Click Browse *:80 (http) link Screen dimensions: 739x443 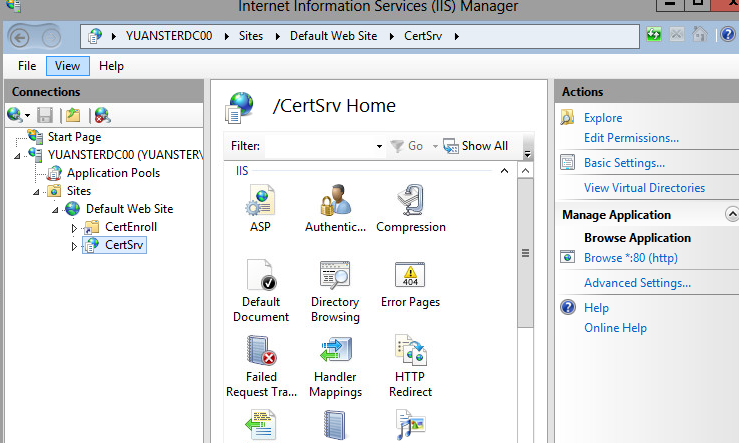tap(631, 258)
